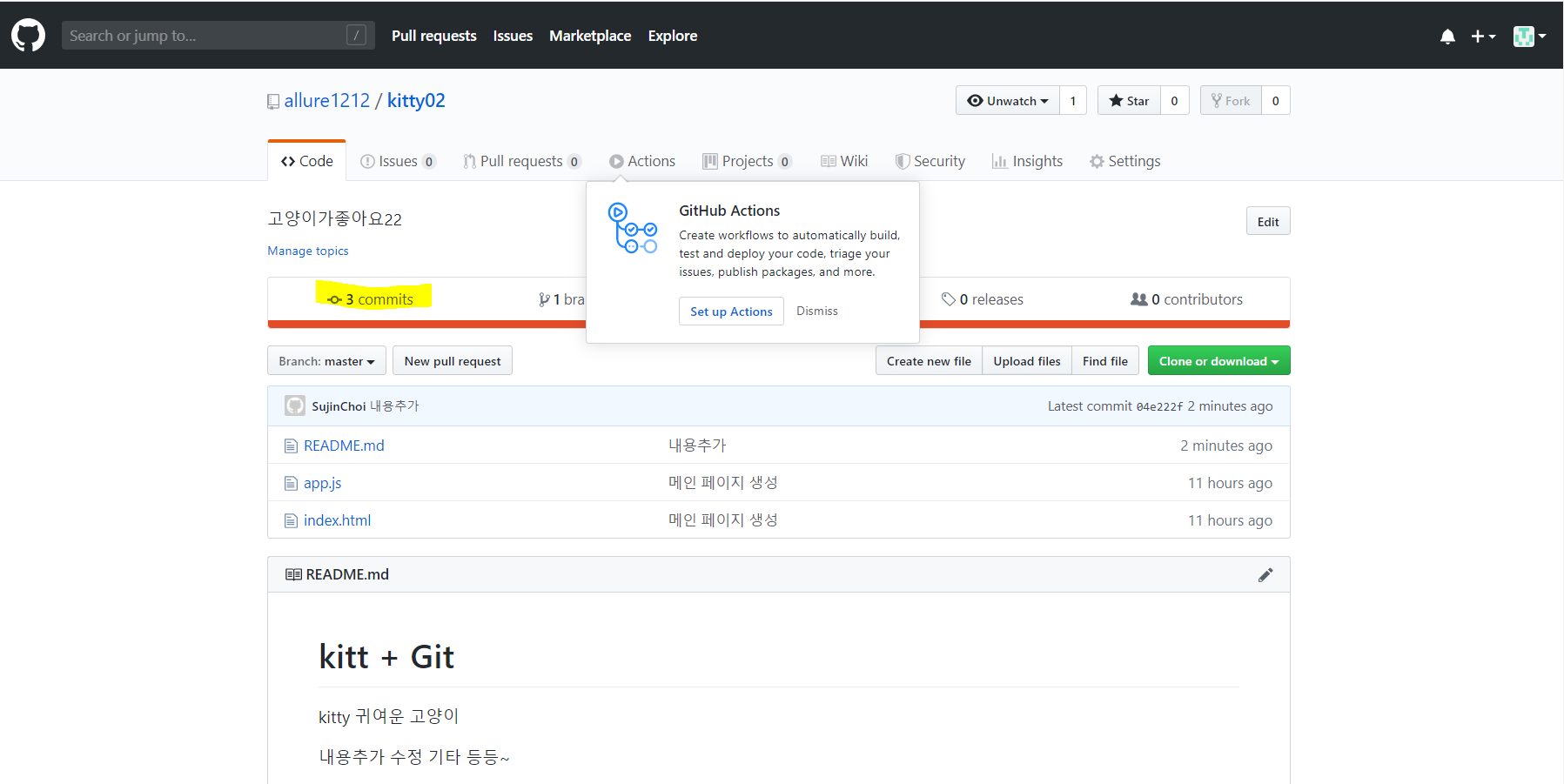
Task: Switch to the Actions tab
Action: (642, 161)
